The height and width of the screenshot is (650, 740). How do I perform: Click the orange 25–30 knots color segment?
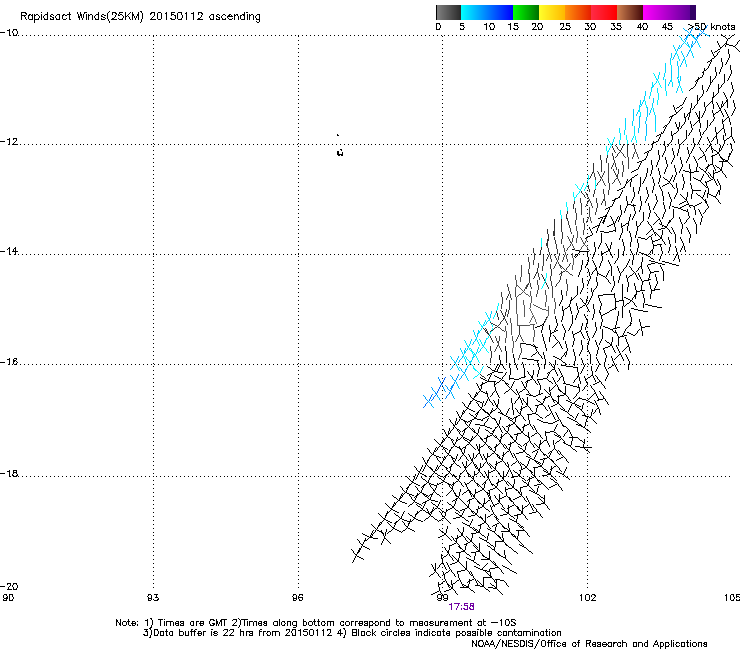[578, 12]
